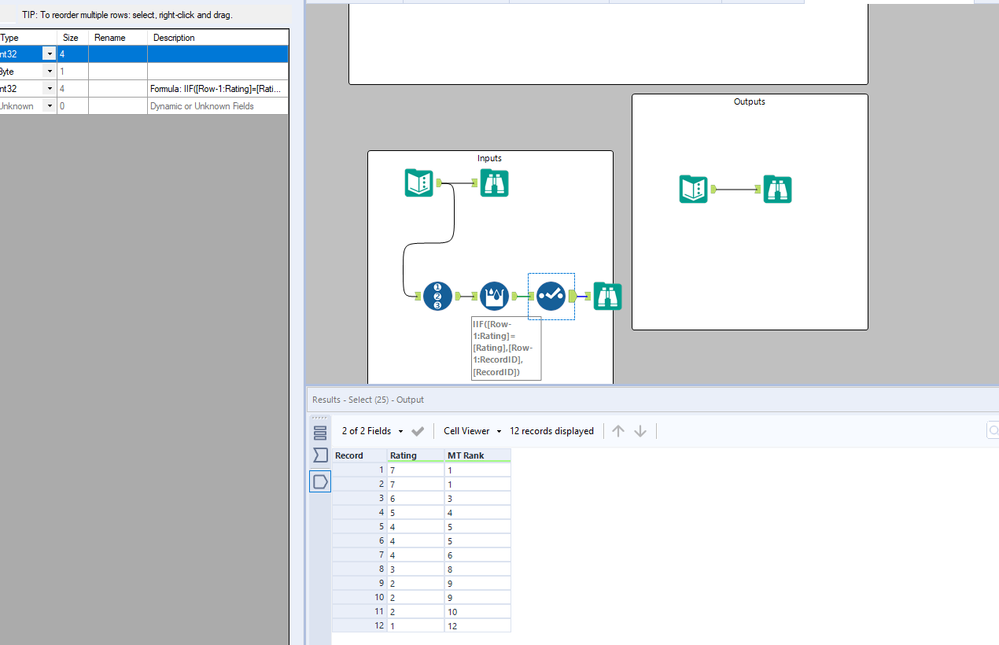999x645 pixels.
Task: Select the Browse tool after the Select tool
Action: click(x=607, y=296)
